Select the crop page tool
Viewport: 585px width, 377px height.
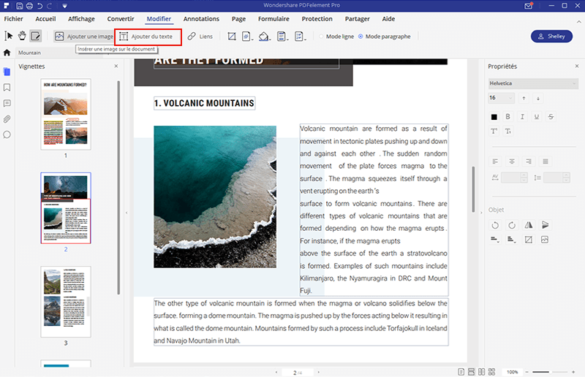coord(232,36)
